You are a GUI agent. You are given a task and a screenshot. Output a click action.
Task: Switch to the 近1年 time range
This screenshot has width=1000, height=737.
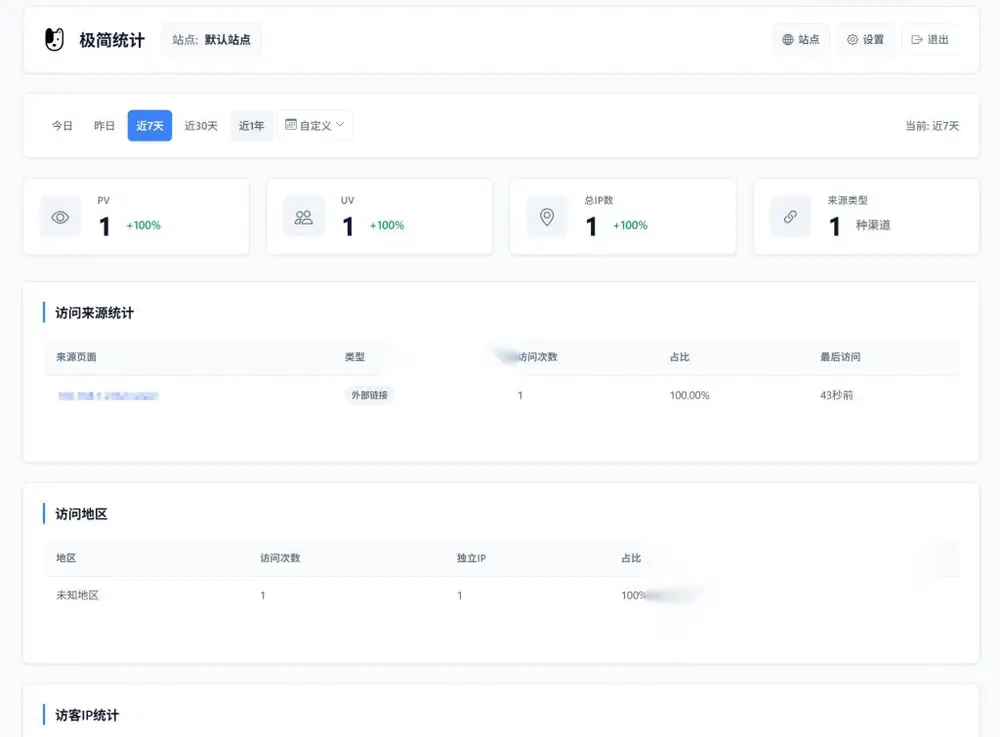click(x=251, y=126)
